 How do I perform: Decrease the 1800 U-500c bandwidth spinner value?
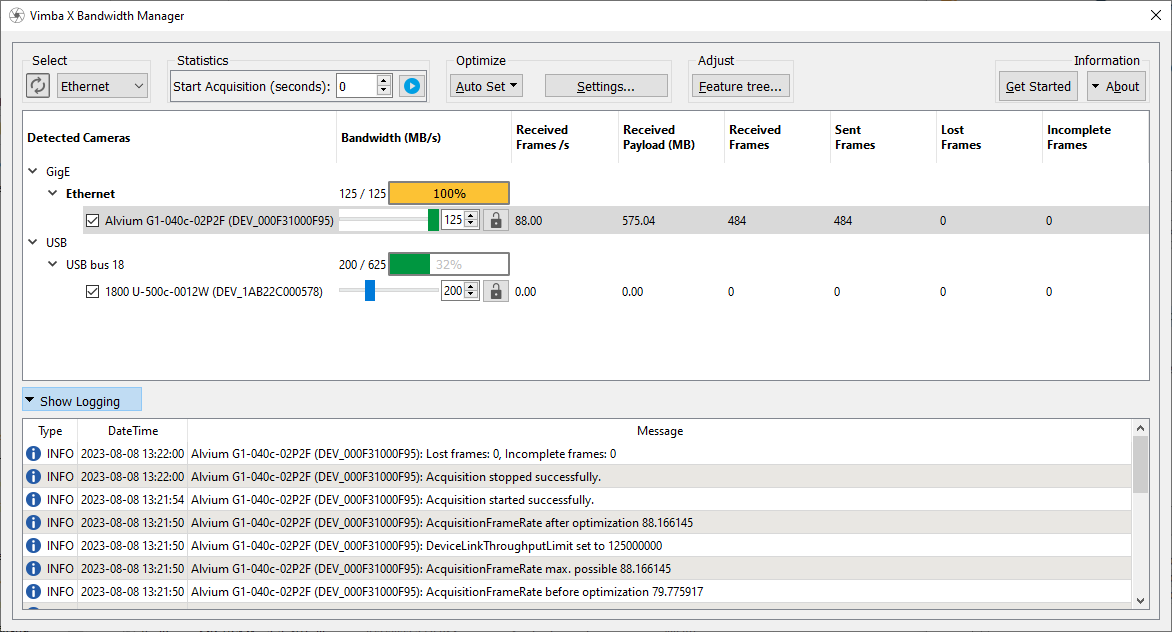pyautogui.click(x=472, y=296)
